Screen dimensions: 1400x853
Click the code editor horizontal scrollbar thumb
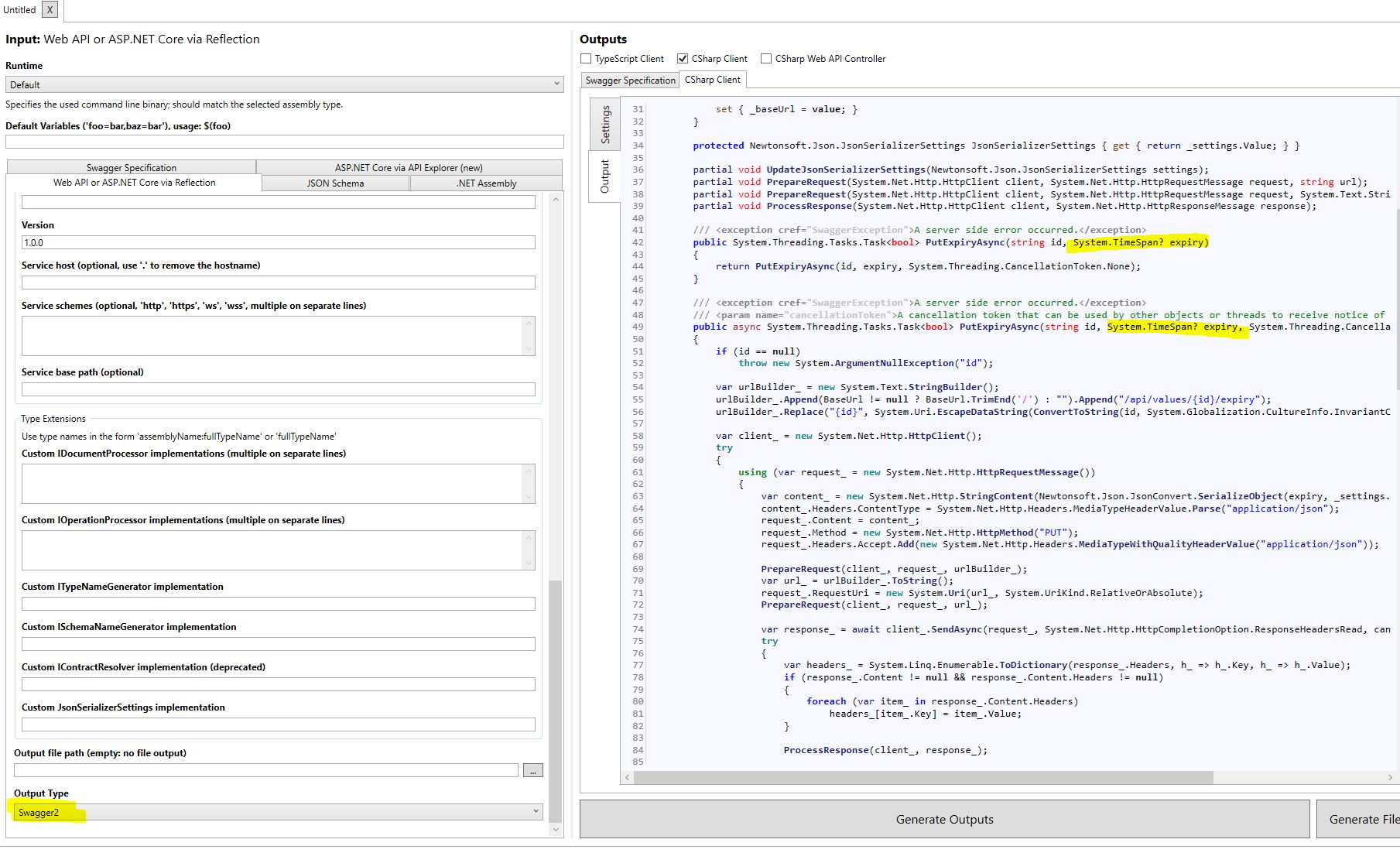pos(923,777)
